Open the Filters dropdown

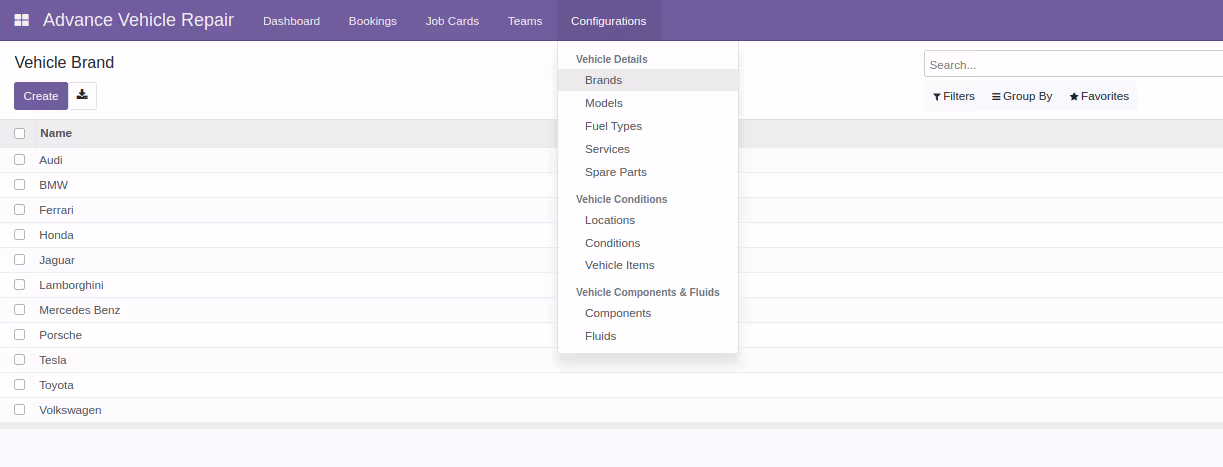point(953,96)
